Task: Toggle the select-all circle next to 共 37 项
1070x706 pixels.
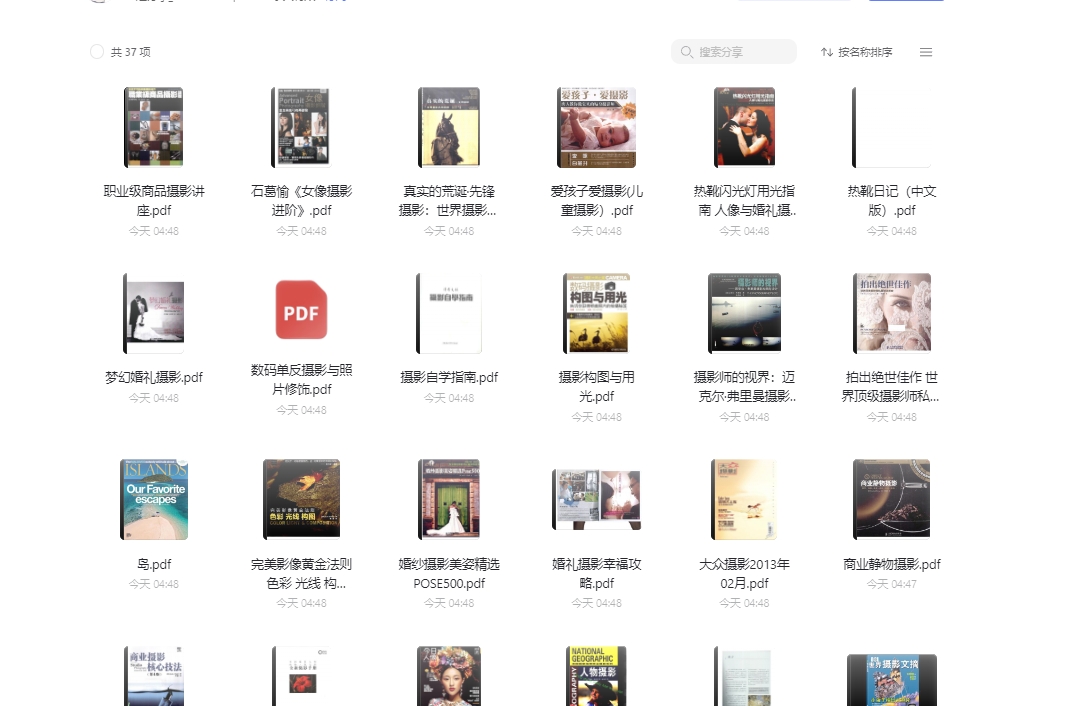Action: point(97,52)
